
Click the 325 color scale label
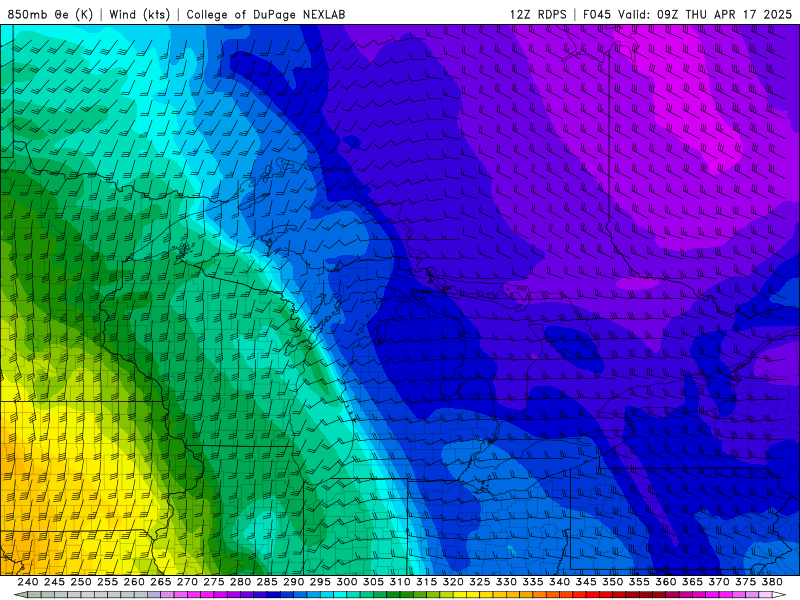(x=480, y=582)
